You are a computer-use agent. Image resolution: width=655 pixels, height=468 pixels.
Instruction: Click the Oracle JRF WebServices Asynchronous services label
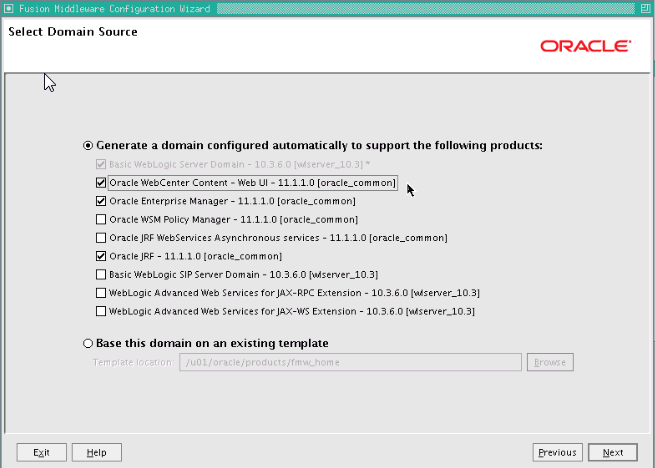point(278,238)
